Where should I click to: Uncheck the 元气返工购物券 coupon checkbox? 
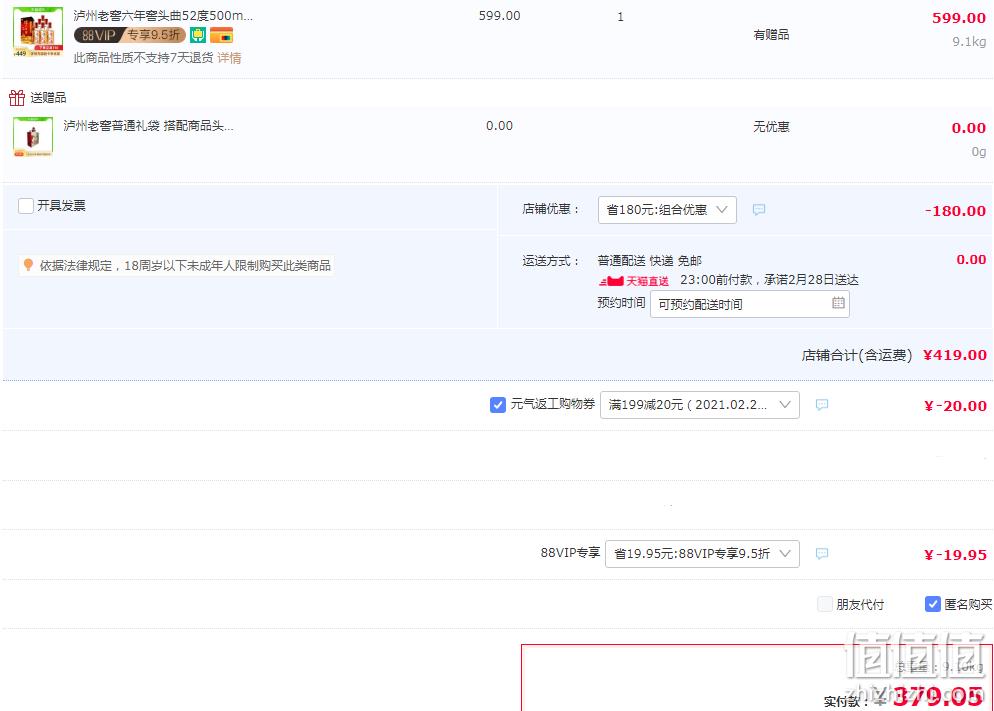coord(498,404)
